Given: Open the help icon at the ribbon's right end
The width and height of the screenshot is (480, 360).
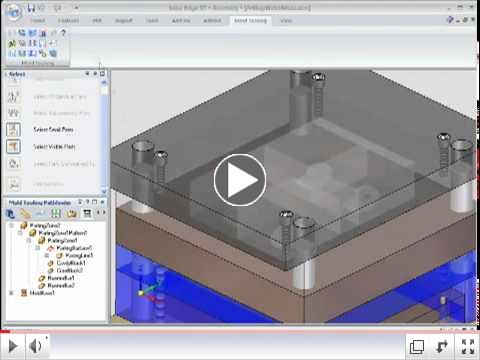Looking at the screenshot, I should click(450, 20).
